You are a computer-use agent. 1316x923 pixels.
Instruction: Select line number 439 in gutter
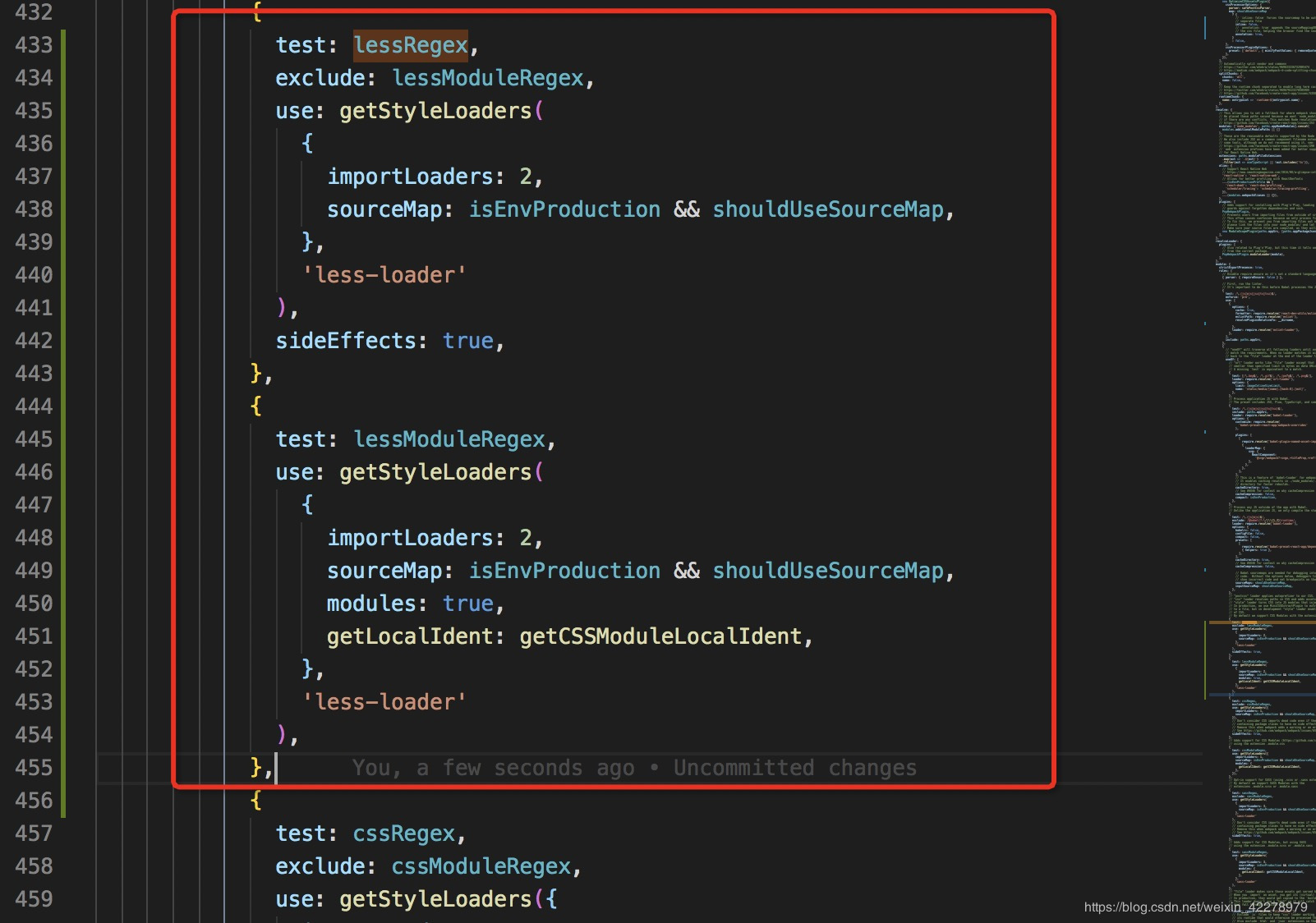point(34,242)
